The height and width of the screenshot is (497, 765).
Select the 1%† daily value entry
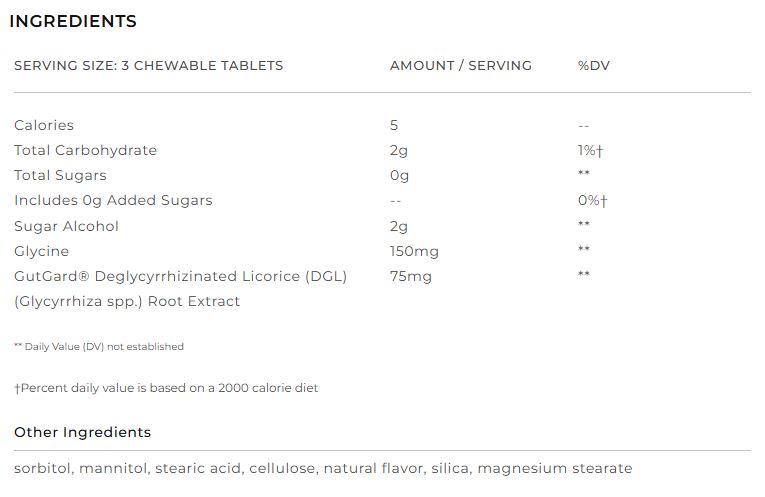point(590,150)
